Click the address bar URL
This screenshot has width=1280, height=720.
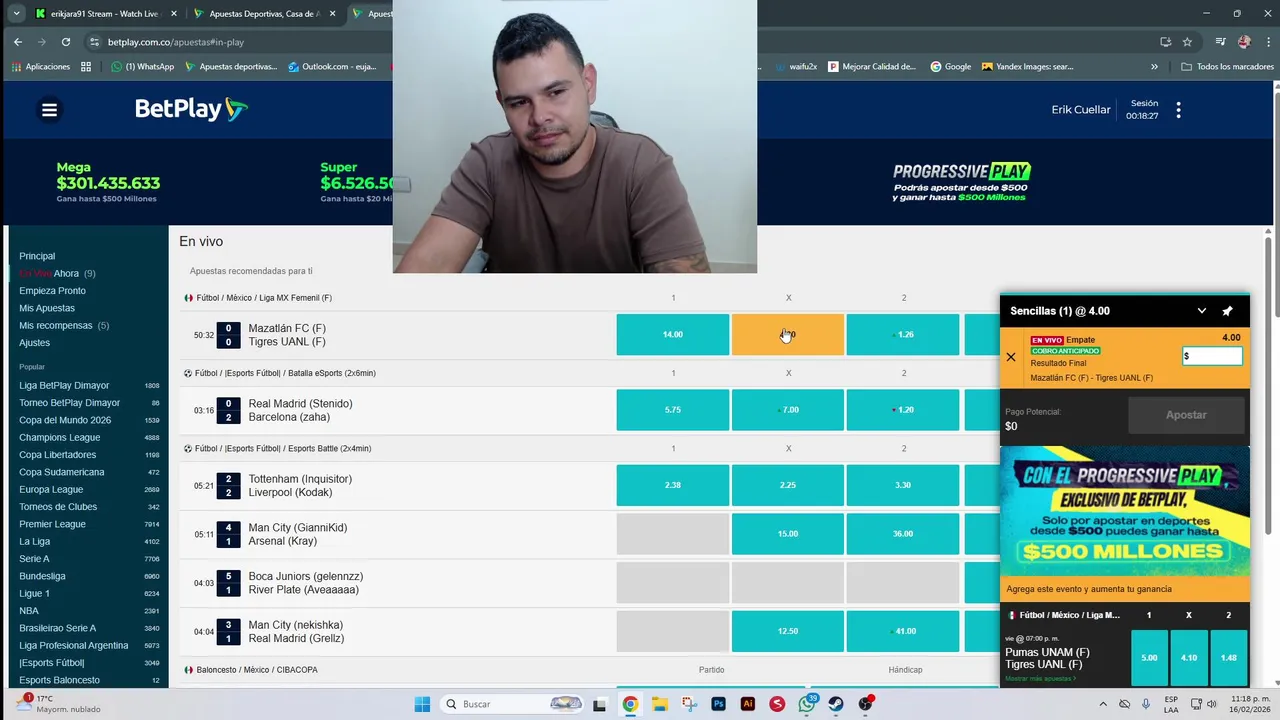176,42
